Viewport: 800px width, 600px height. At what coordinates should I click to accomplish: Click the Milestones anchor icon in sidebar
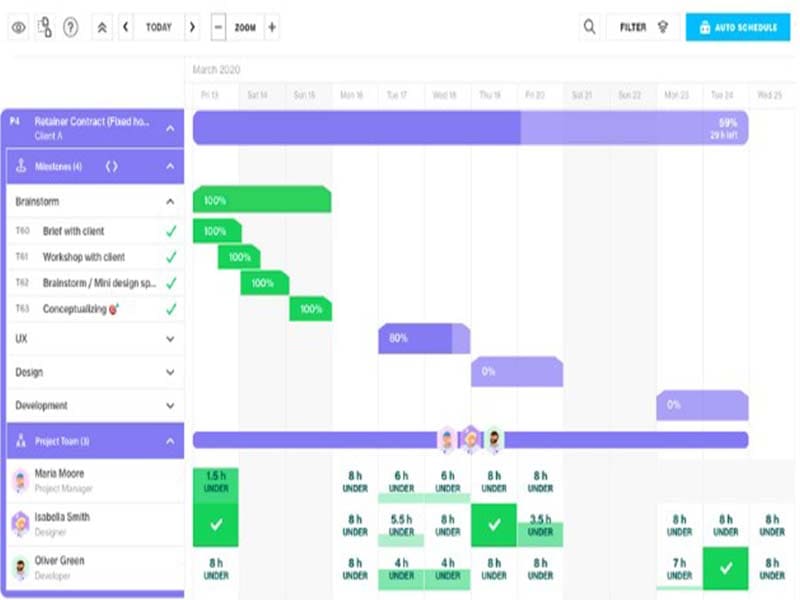pyautogui.click(x=21, y=165)
